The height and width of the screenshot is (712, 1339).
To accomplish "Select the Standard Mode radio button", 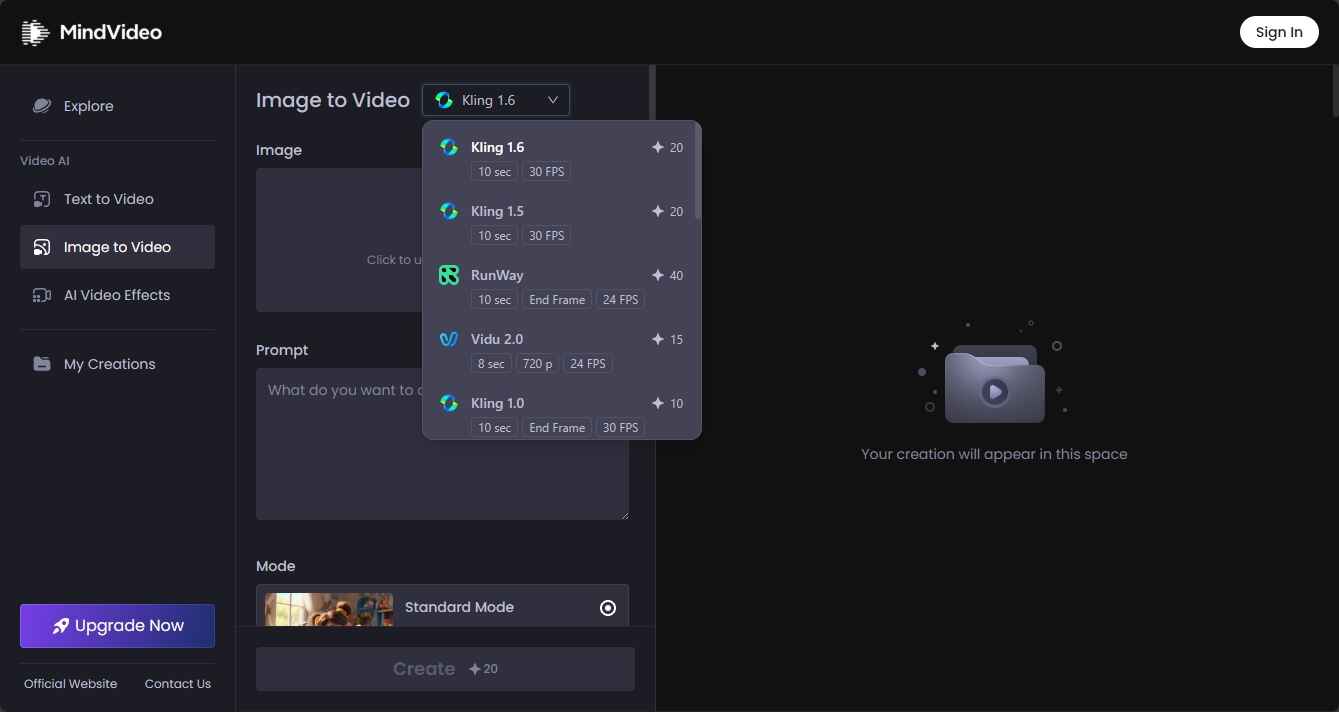I will (x=608, y=608).
